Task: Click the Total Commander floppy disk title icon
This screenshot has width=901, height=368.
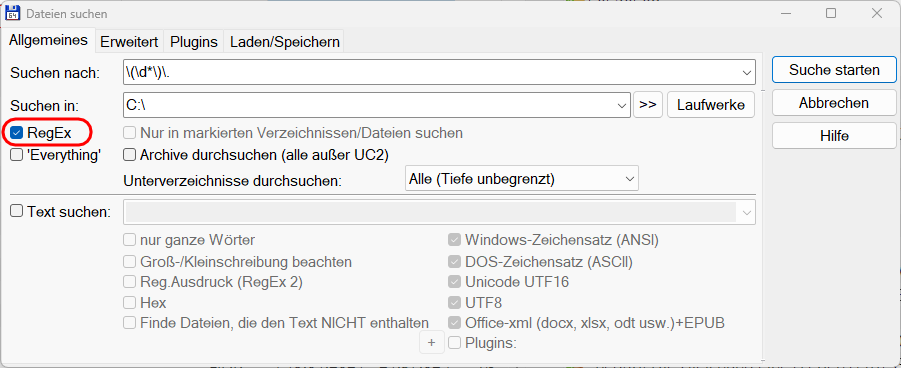Action: click(13, 13)
